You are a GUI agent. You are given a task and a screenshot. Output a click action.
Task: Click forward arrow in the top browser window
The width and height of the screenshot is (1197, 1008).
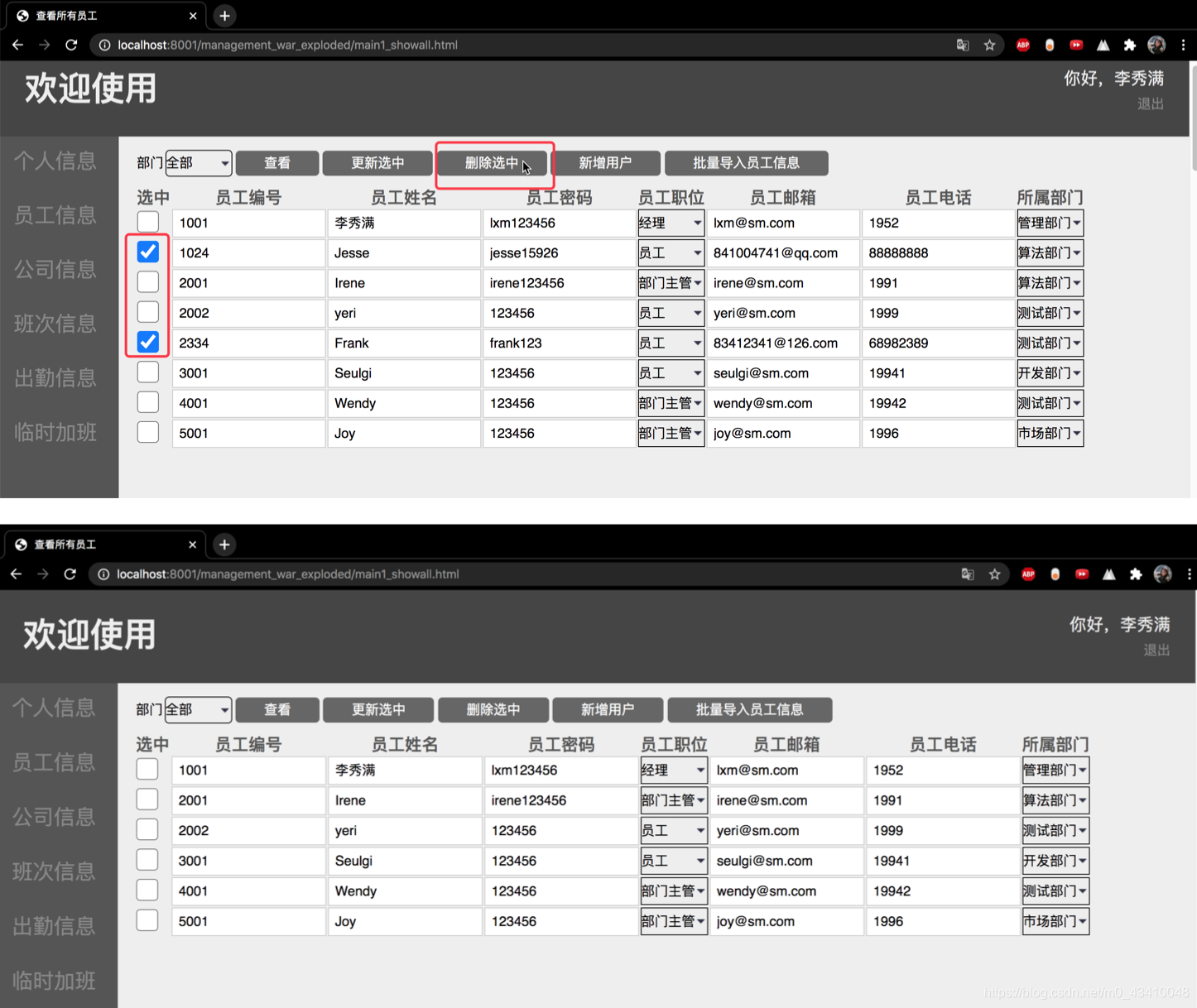click(x=44, y=45)
